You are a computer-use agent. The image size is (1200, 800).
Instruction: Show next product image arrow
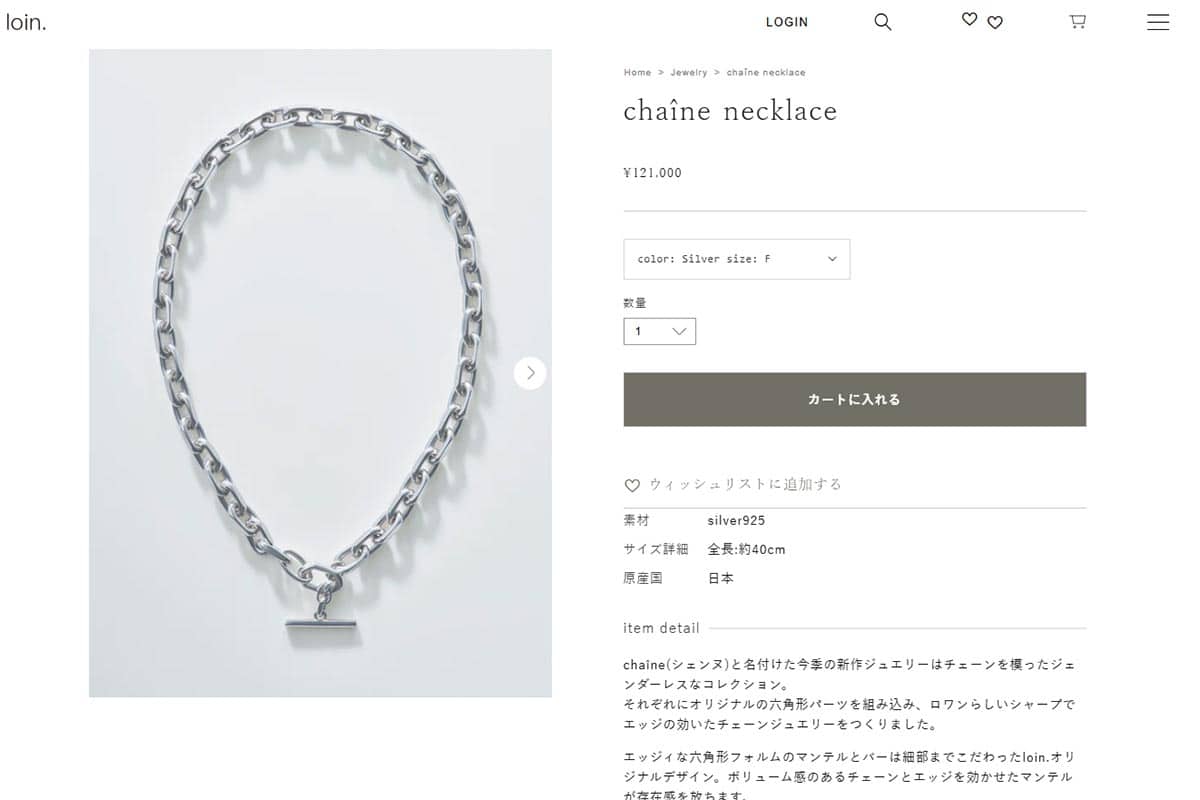530,373
